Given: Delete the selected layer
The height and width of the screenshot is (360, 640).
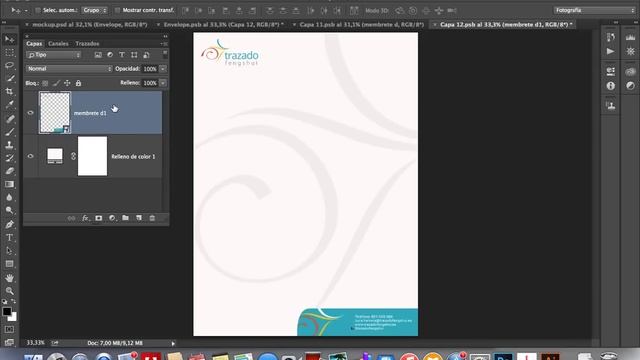Looking at the screenshot, I should coord(152,218).
